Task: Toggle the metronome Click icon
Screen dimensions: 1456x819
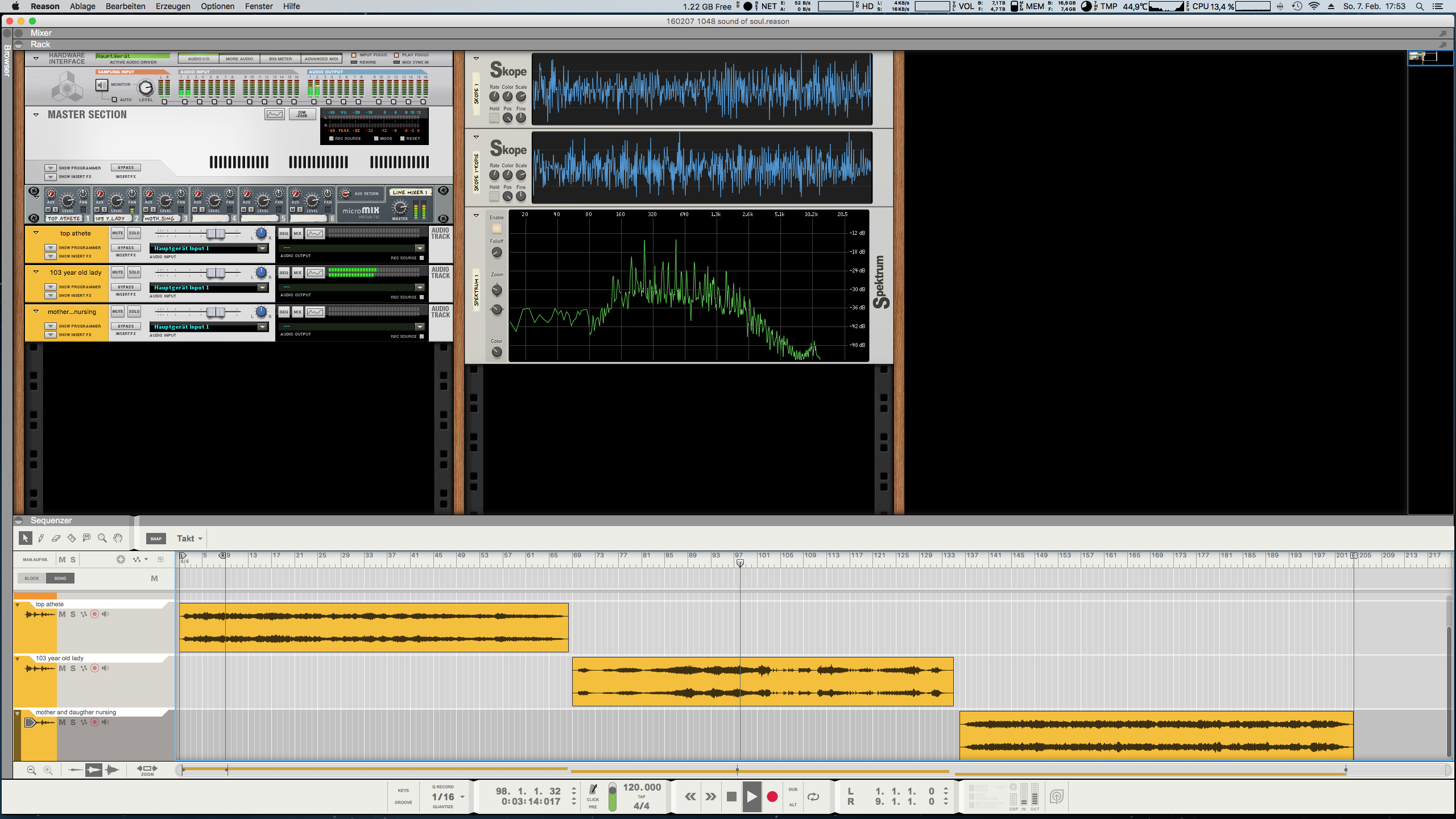Action: pyautogui.click(x=593, y=789)
